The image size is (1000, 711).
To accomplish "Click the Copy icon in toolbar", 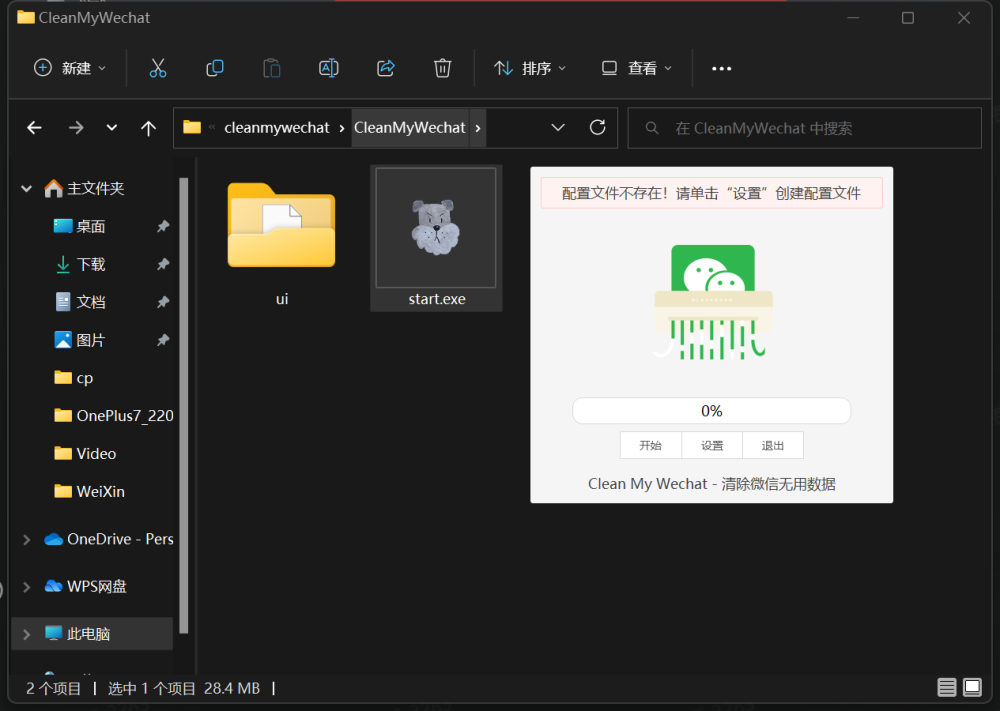I will point(214,68).
